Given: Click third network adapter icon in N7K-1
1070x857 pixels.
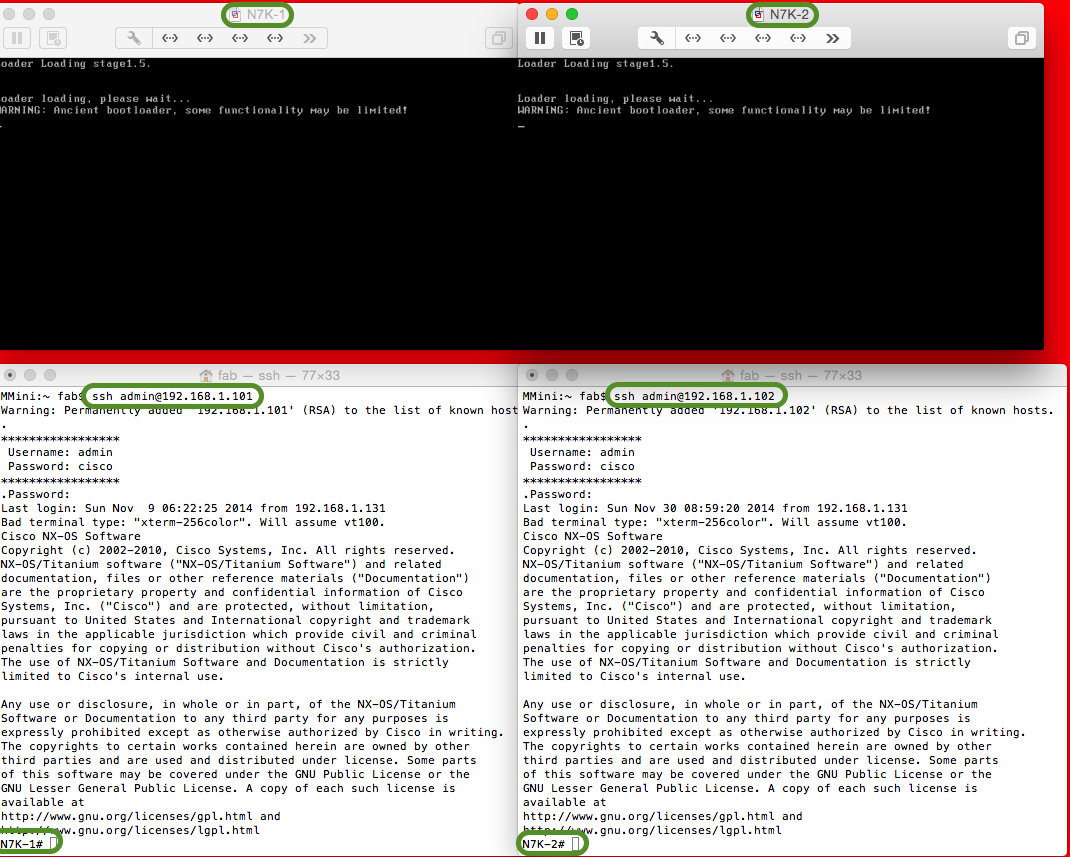Looking at the screenshot, I should coord(240,38).
